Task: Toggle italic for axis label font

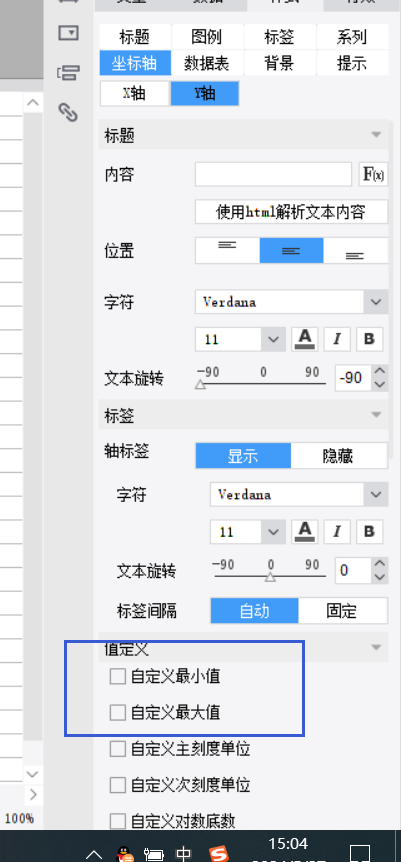Action: pyautogui.click(x=337, y=532)
